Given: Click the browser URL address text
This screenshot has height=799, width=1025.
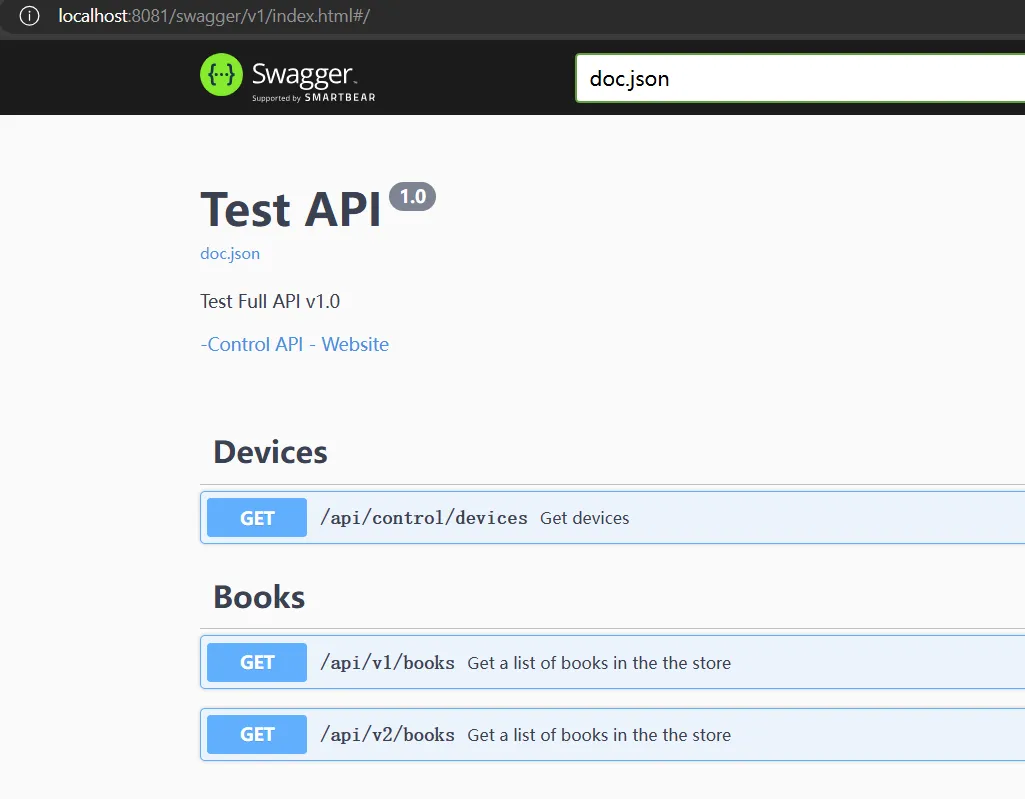Looking at the screenshot, I should (x=214, y=16).
